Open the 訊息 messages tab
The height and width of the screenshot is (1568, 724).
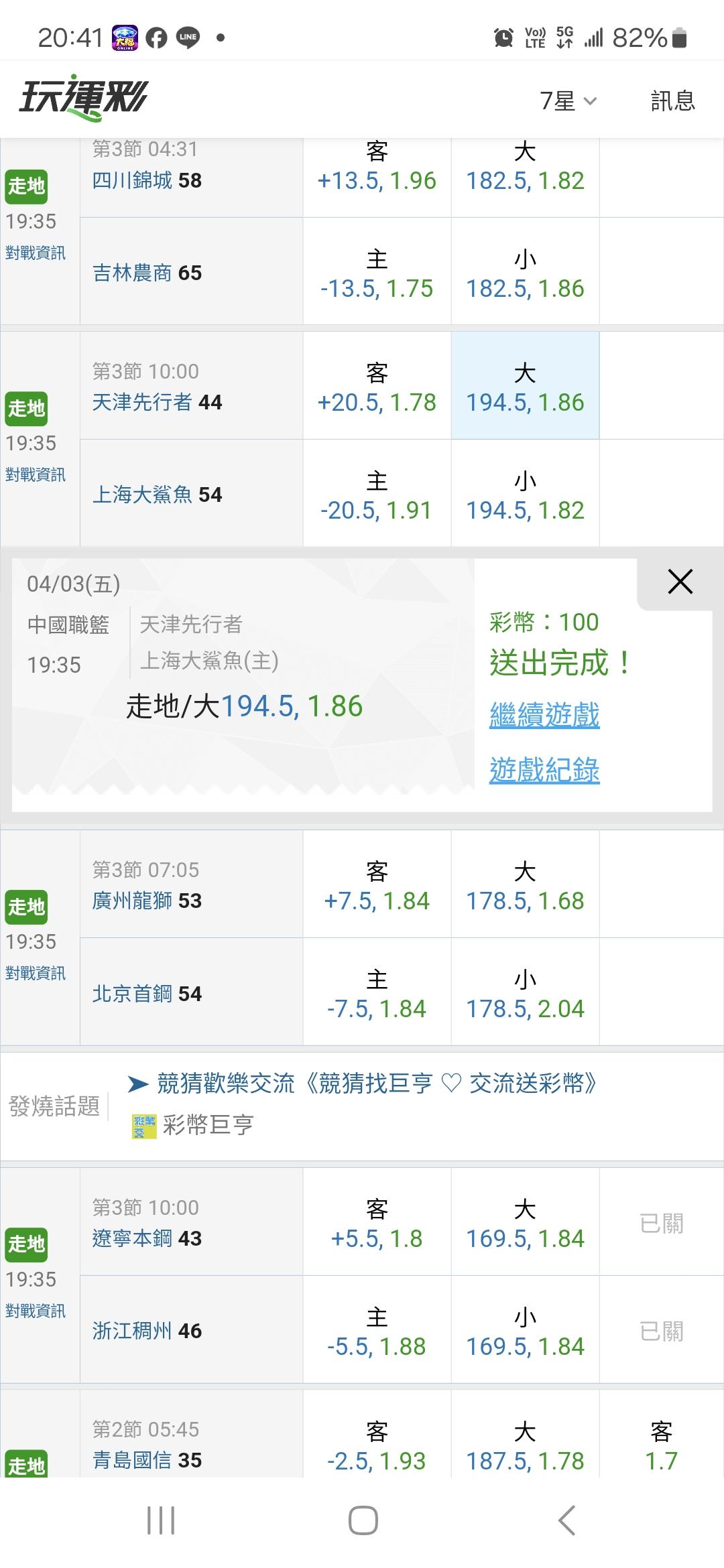coord(672,101)
